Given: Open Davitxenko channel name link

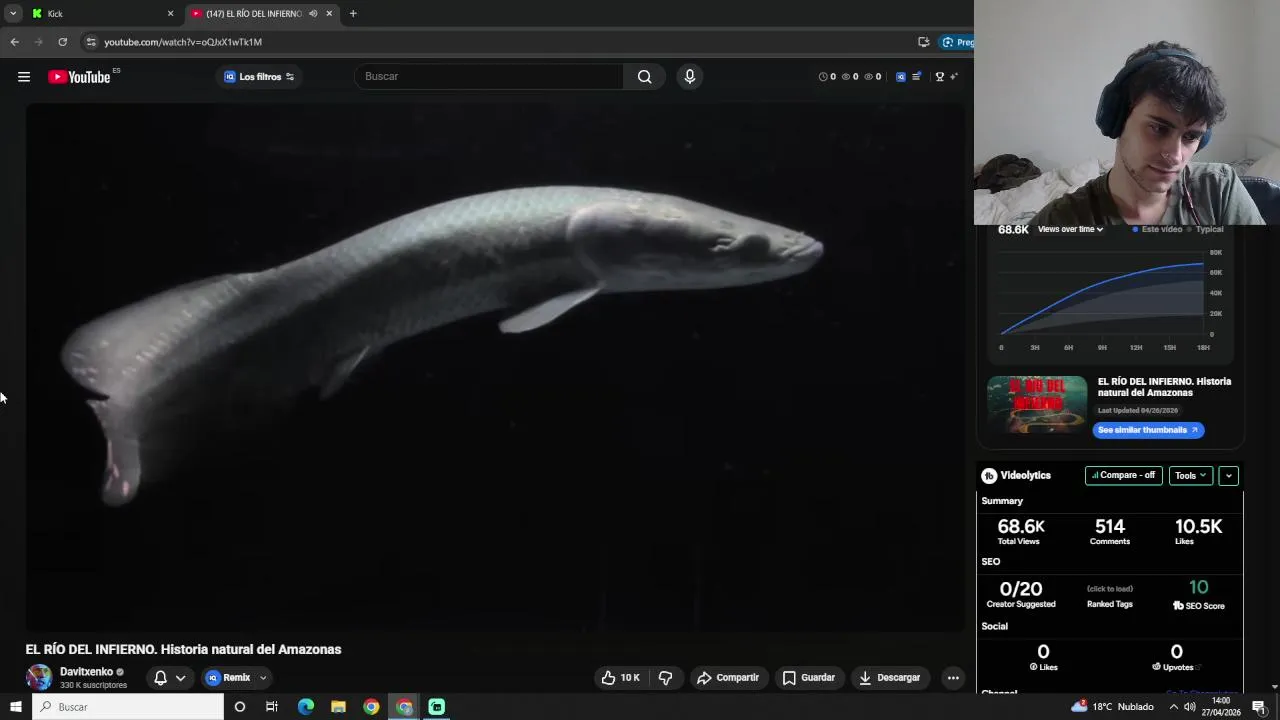Looking at the screenshot, I should point(86,672).
